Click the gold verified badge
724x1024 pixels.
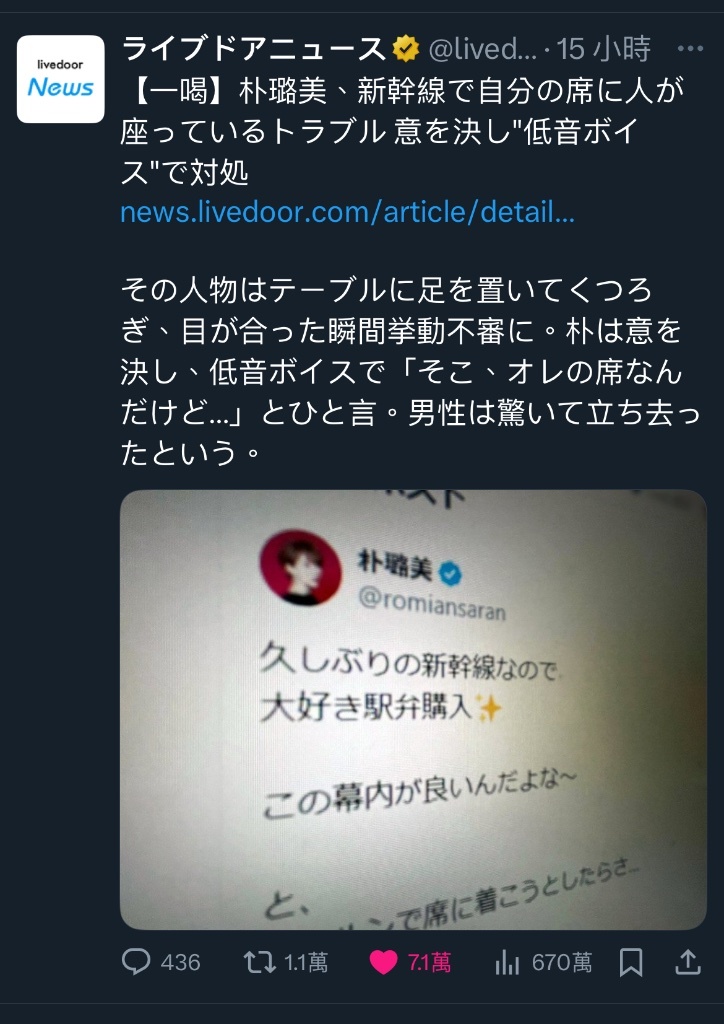(x=406, y=50)
